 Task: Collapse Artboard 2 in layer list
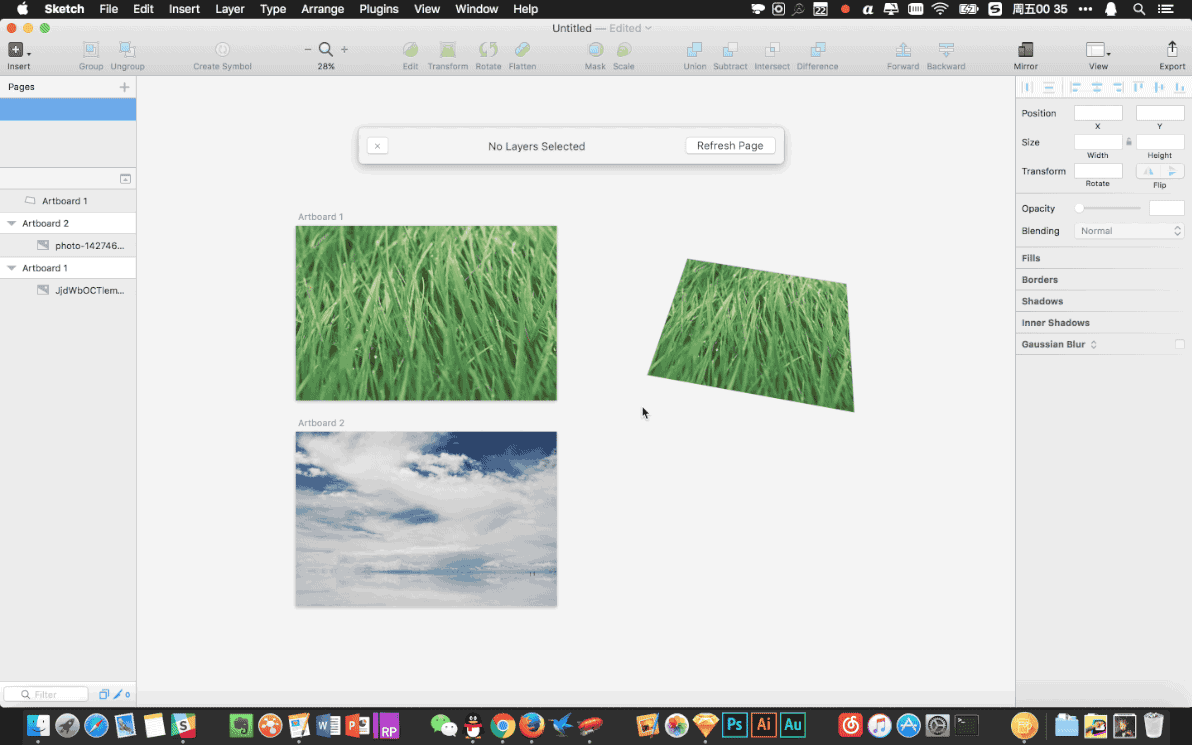11,224
